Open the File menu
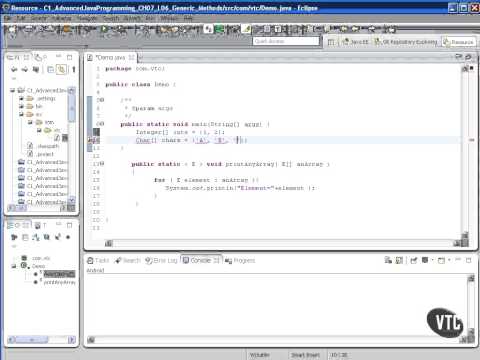Viewport: 480px width, 360px height. (x=8, y=18)
